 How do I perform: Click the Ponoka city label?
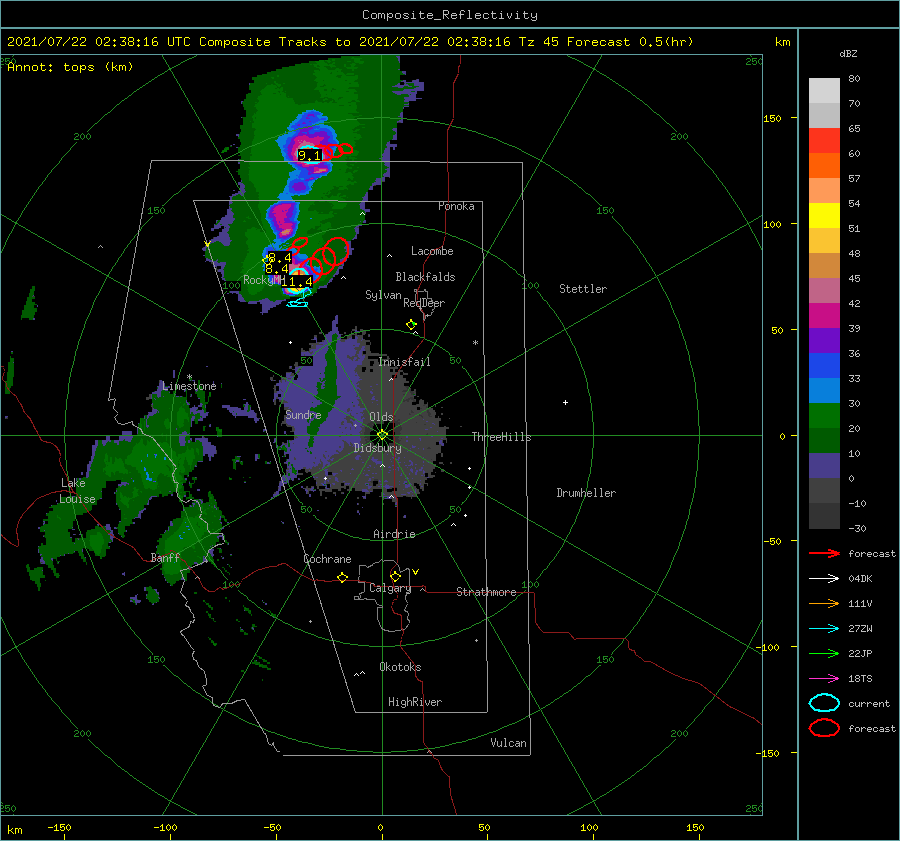tap(456, 206)
